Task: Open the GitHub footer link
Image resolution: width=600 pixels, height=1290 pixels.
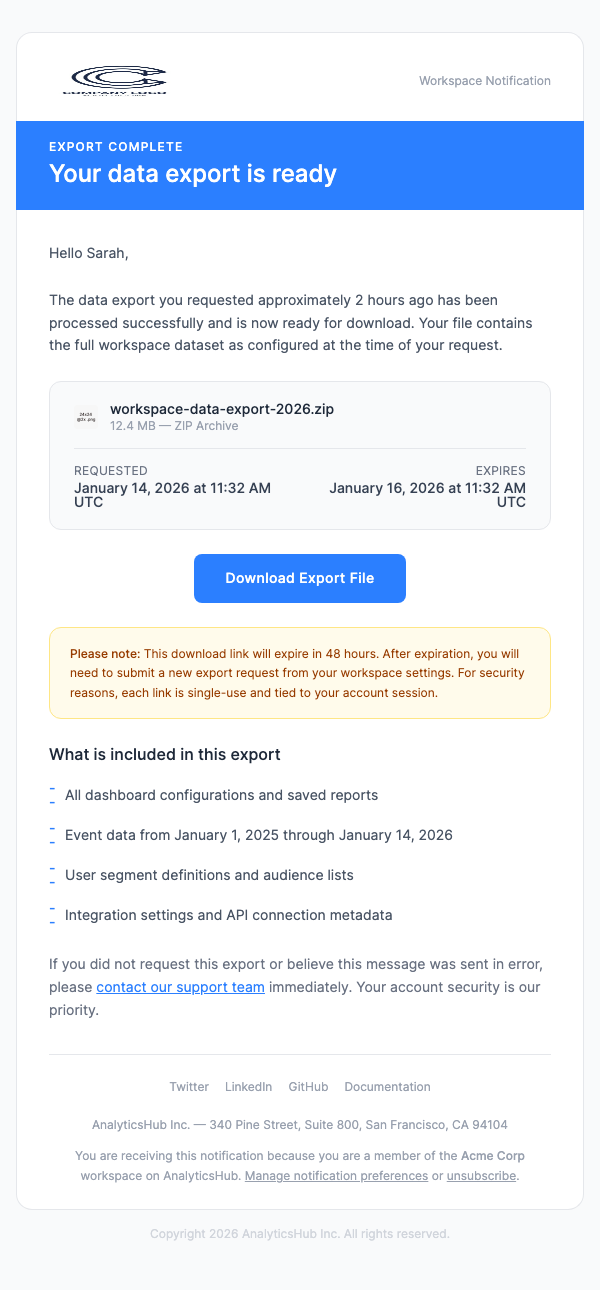Action: [308, 1086]
